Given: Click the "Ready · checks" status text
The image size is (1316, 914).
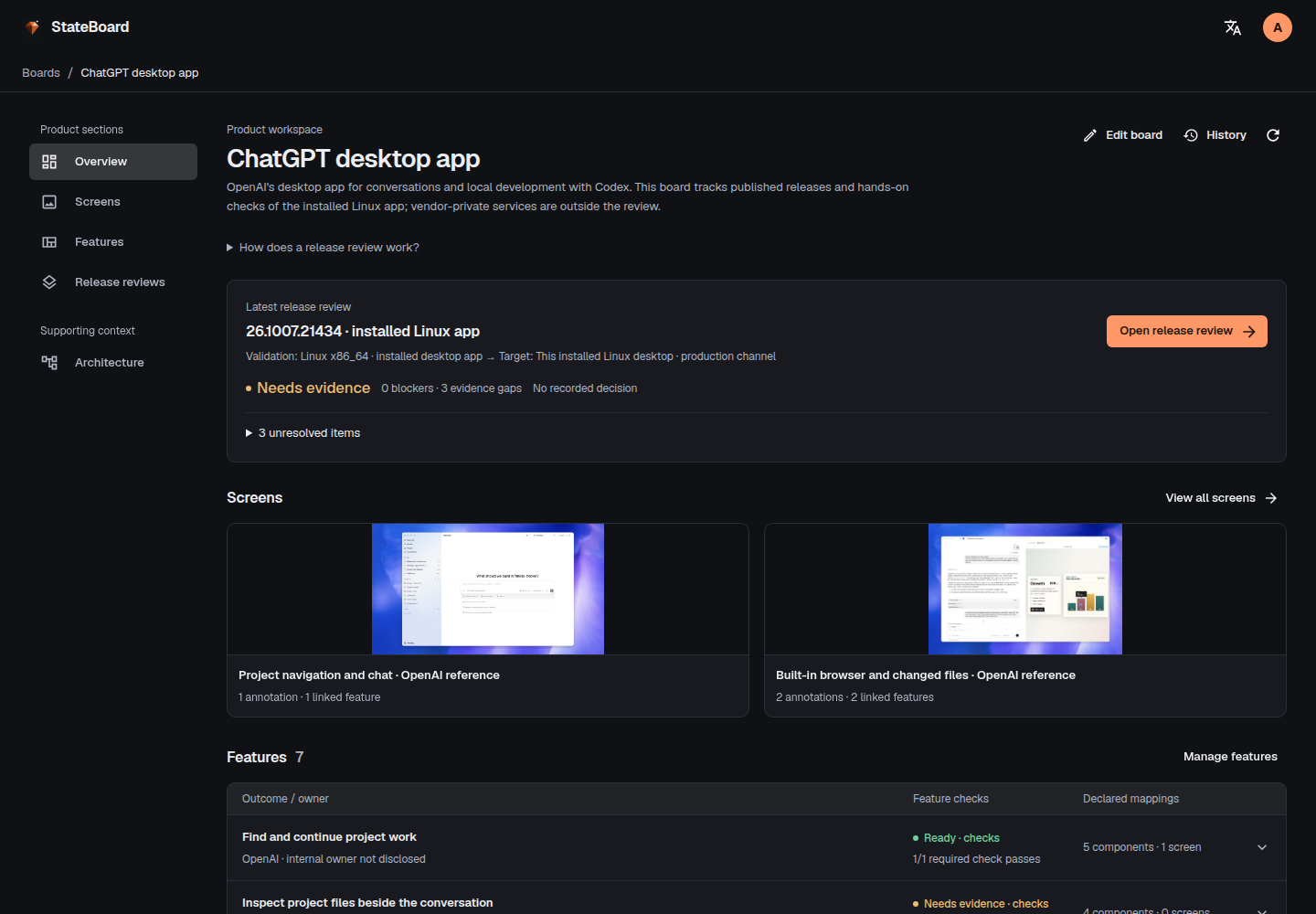Looking at the screenshot, I should [961, 838].
